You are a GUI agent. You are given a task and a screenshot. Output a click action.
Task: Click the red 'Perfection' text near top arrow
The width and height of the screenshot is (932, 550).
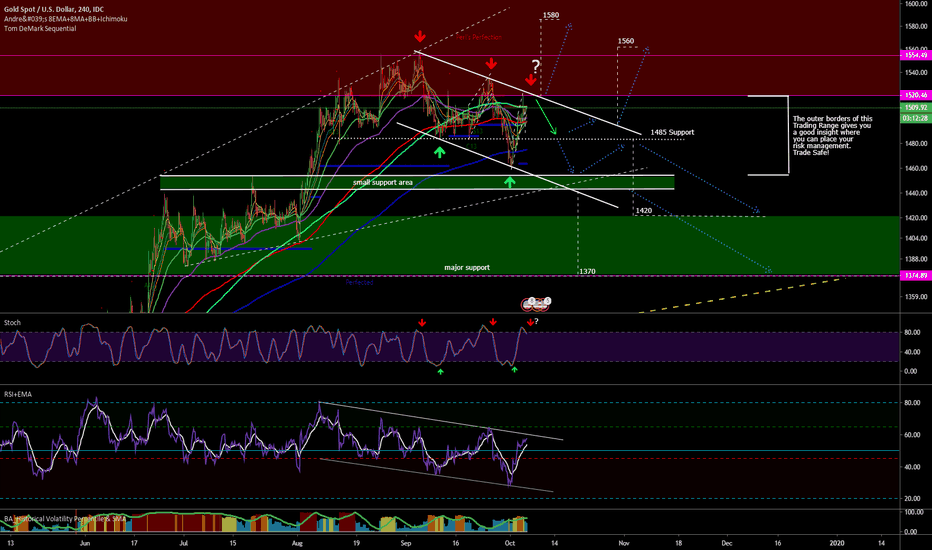click(479, 37)
